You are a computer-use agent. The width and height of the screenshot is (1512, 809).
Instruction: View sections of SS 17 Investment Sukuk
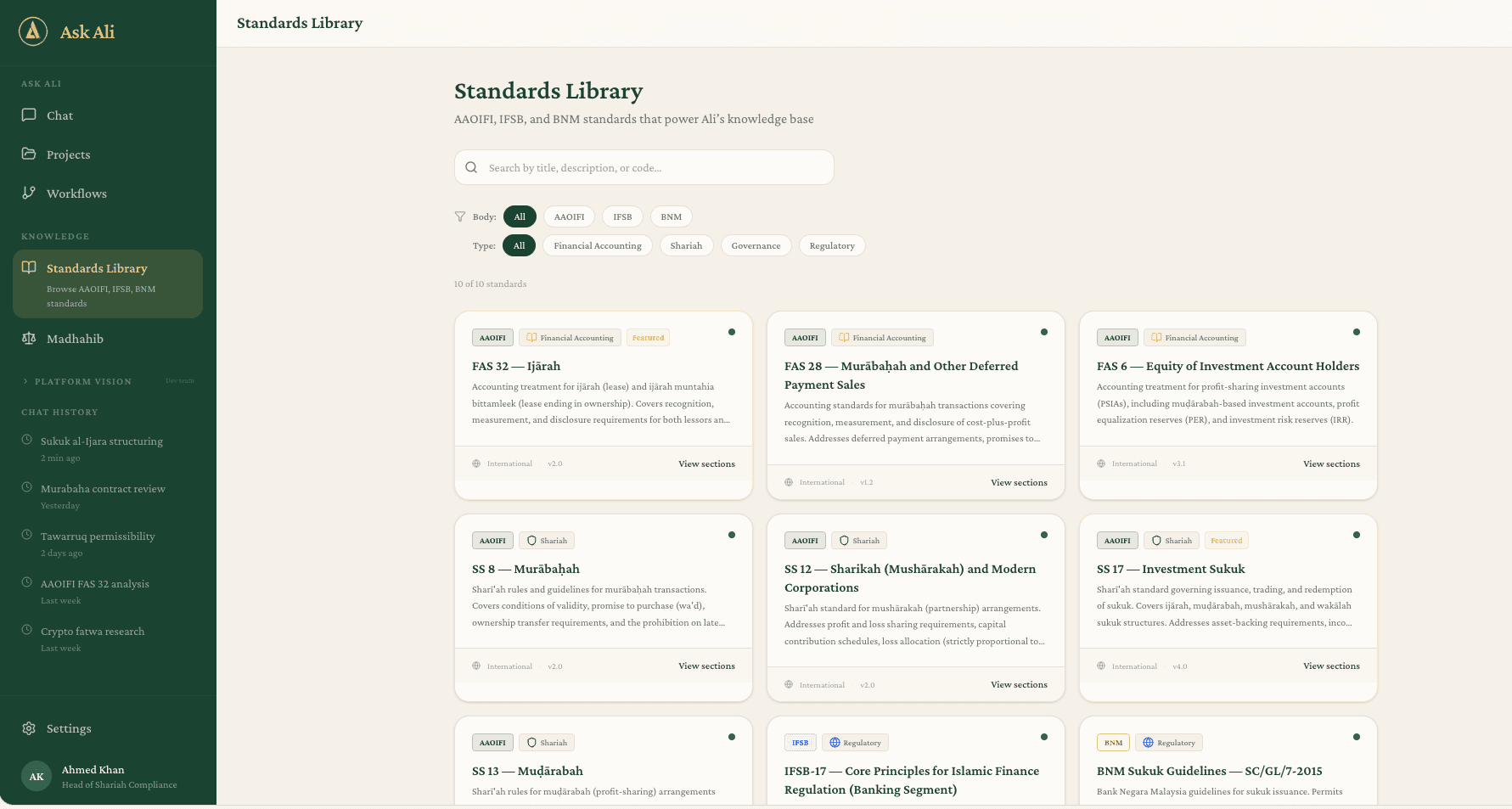(1331, 666)
